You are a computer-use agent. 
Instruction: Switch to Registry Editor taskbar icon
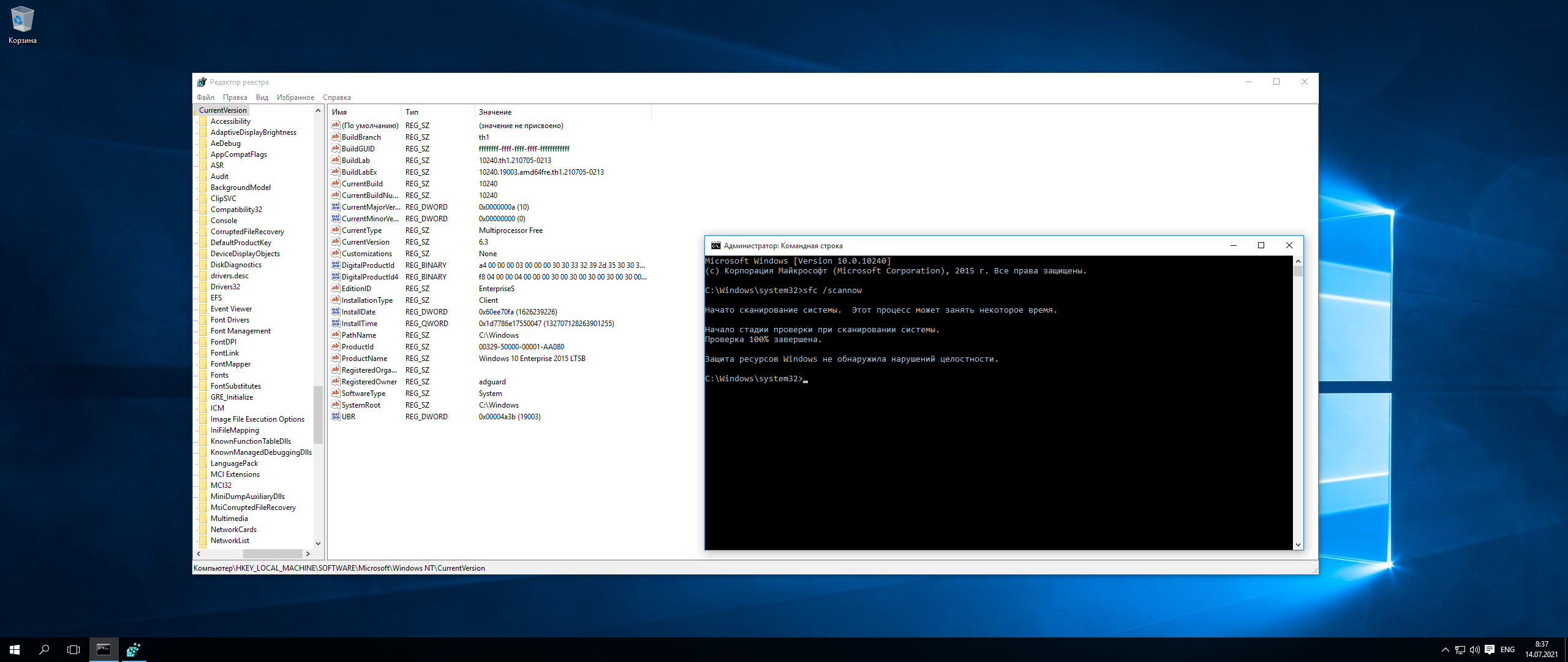point(133,650)
